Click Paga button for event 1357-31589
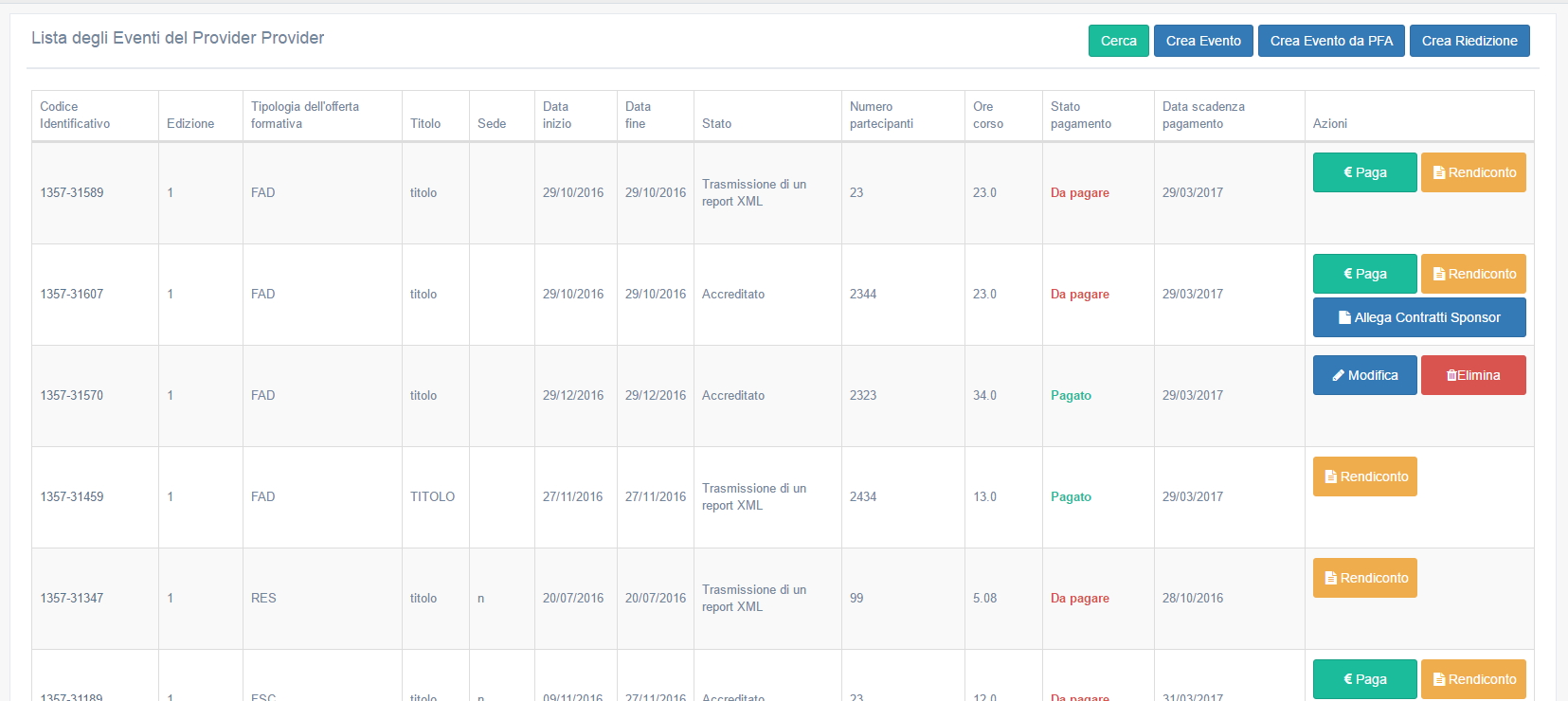Image resolution: width=1568 pixels, height=701 pixels. pyautogui.click(x=1364, y=172)
